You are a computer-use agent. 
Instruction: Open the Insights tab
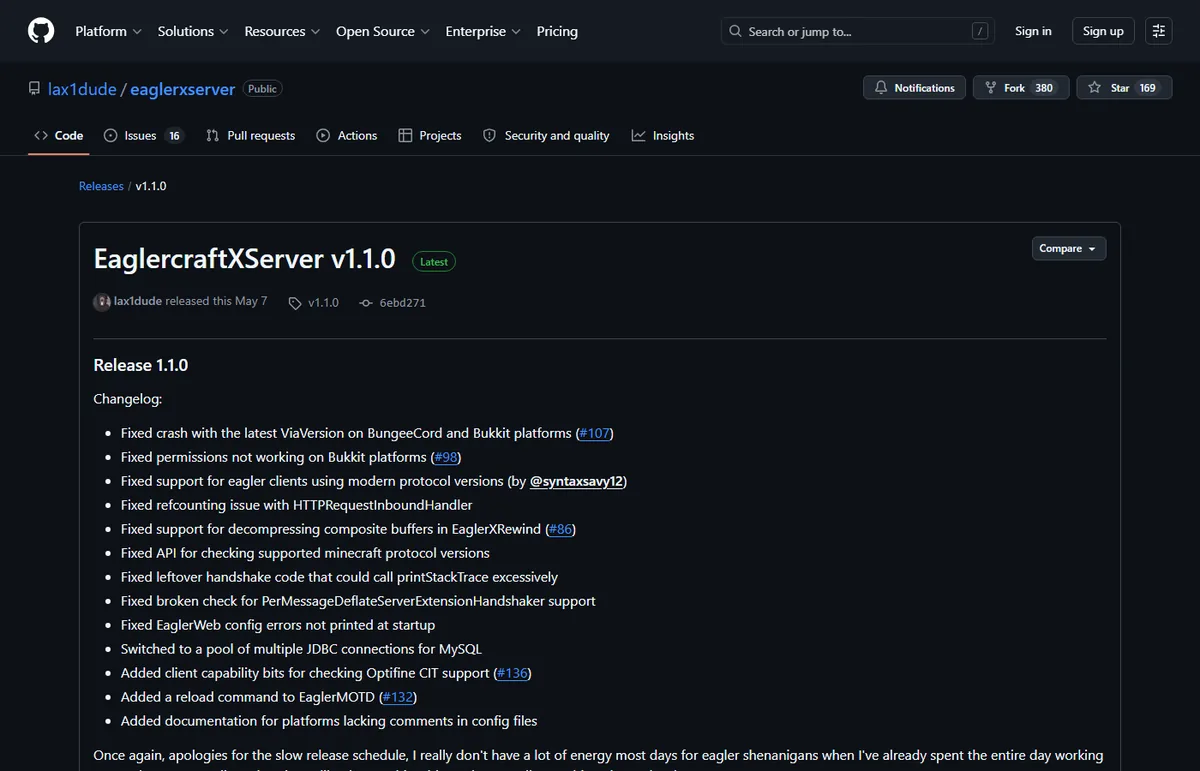pyautogui.click(x=663, y=135)
